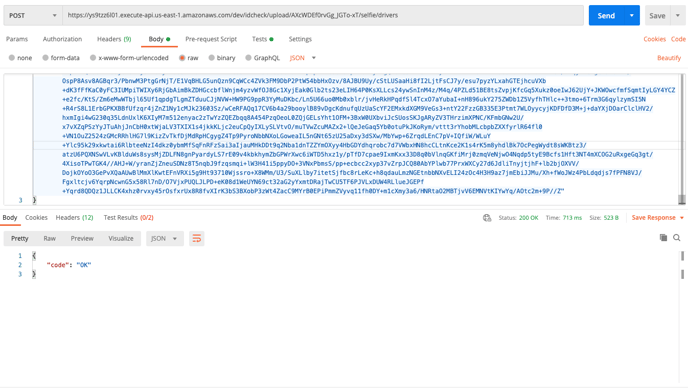Open the response Cookies tab
Image resolution: width=688 pixels, height=388 pixels.
36,217
